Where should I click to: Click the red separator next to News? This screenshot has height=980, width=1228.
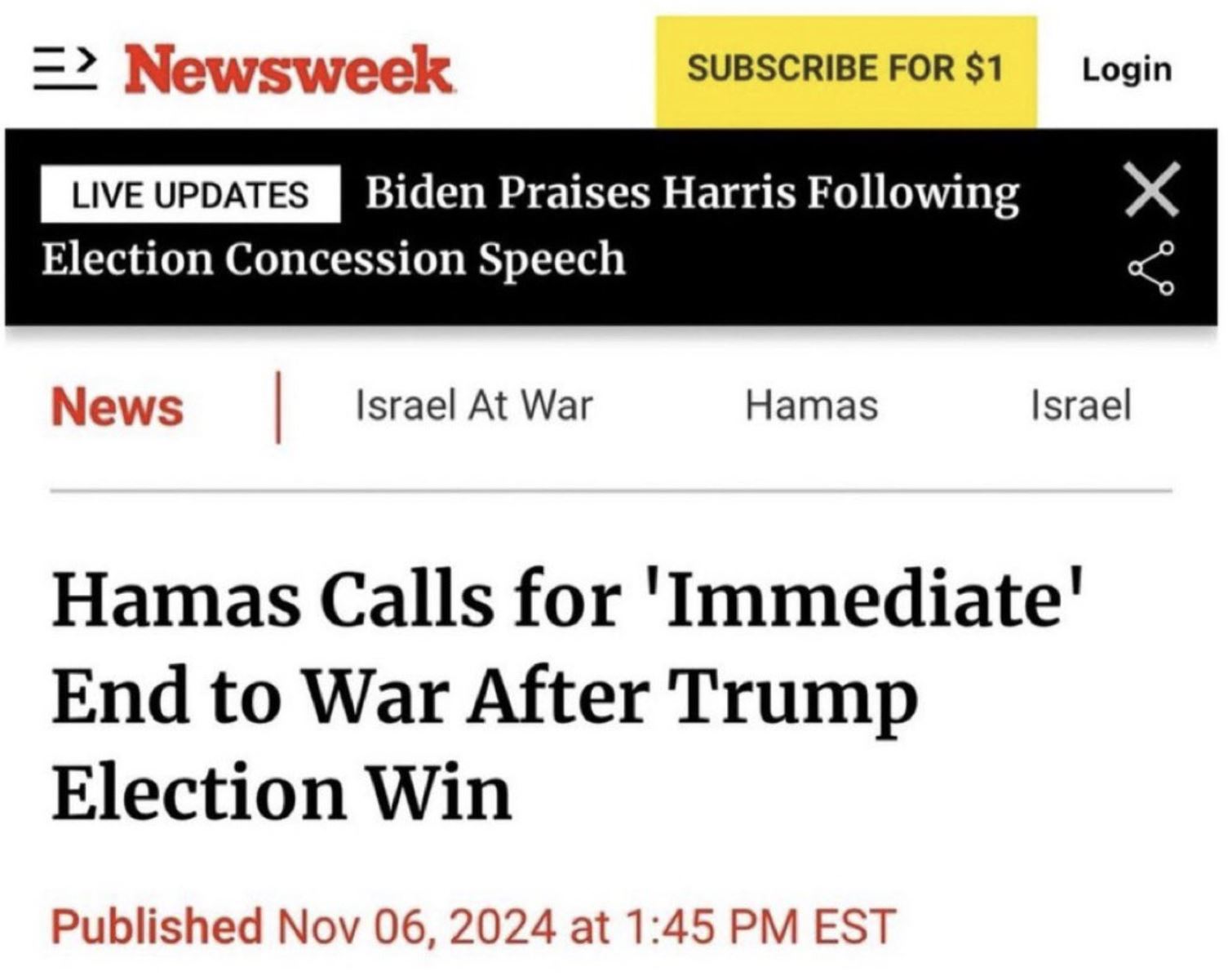tap(278, 408)
